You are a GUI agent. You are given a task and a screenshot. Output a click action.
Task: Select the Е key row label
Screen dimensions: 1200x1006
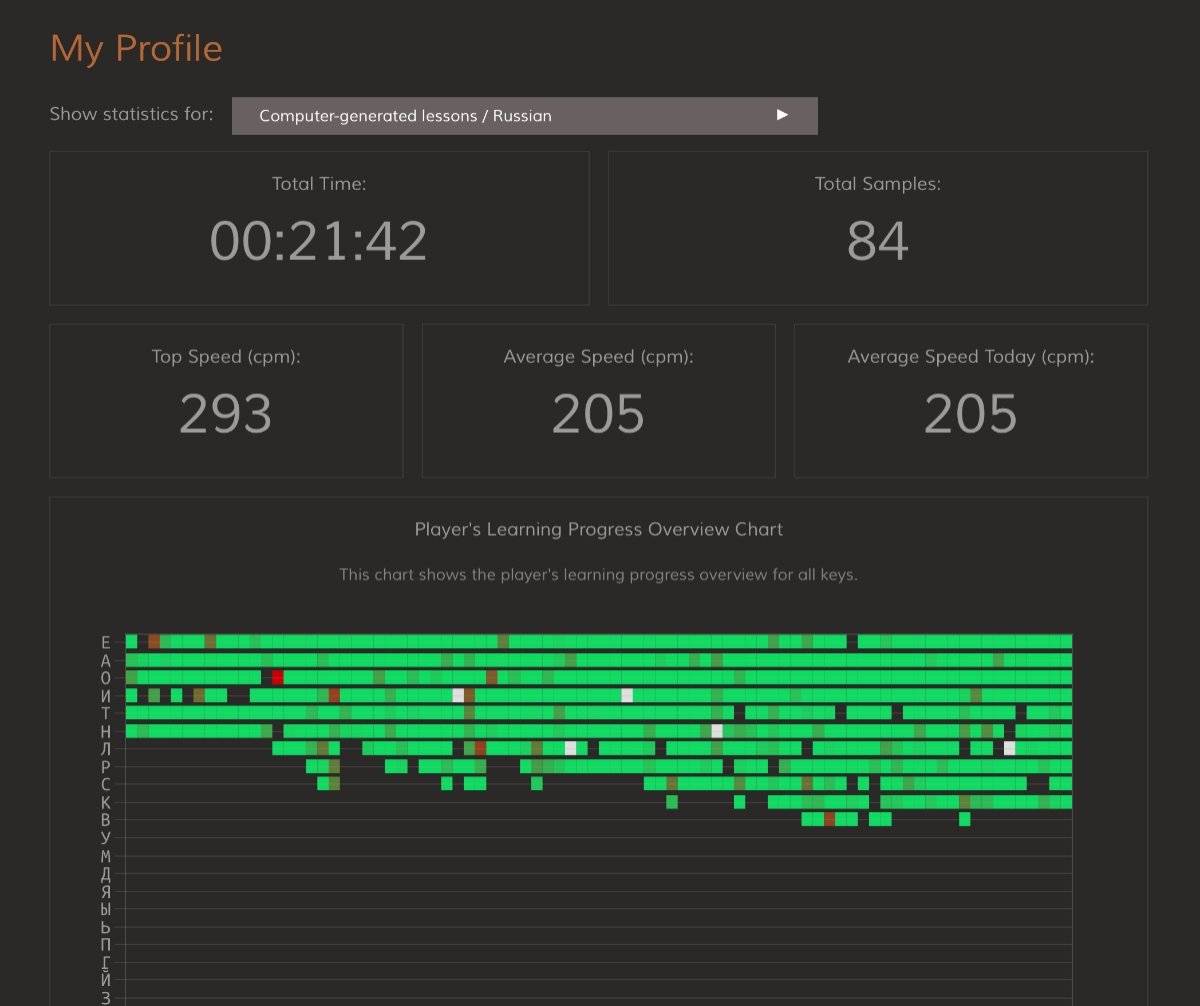(106, 642)
